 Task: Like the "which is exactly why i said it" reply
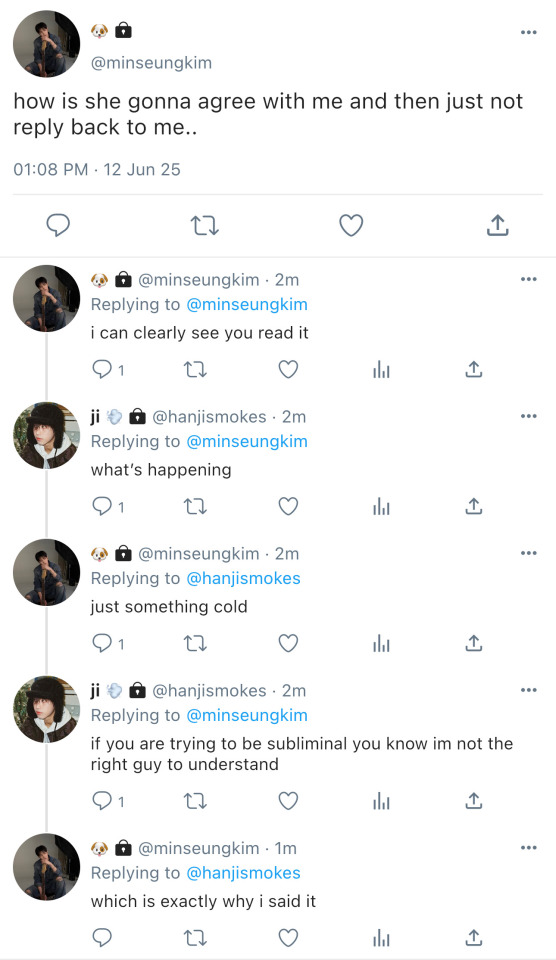288,937
